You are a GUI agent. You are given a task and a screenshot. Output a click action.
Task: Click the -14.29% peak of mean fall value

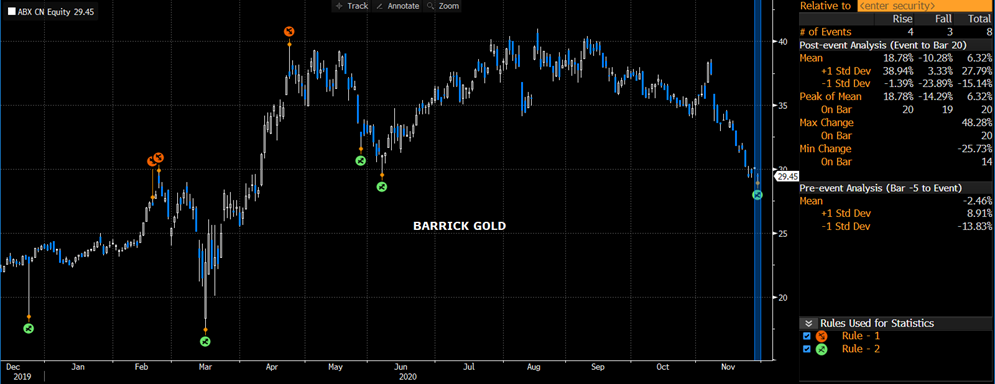coord(936,96)
